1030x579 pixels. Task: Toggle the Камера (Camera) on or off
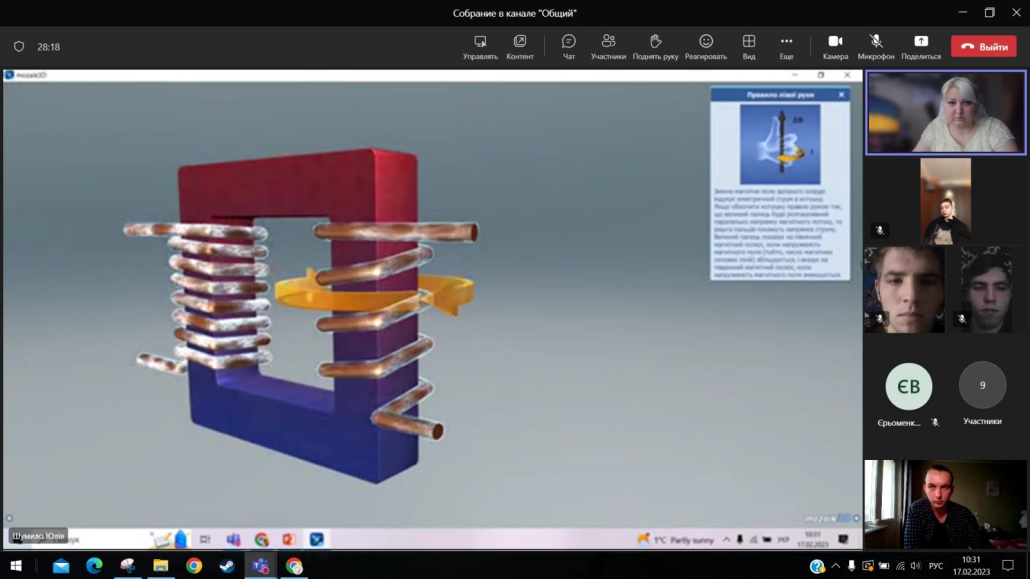pos(835,42)
